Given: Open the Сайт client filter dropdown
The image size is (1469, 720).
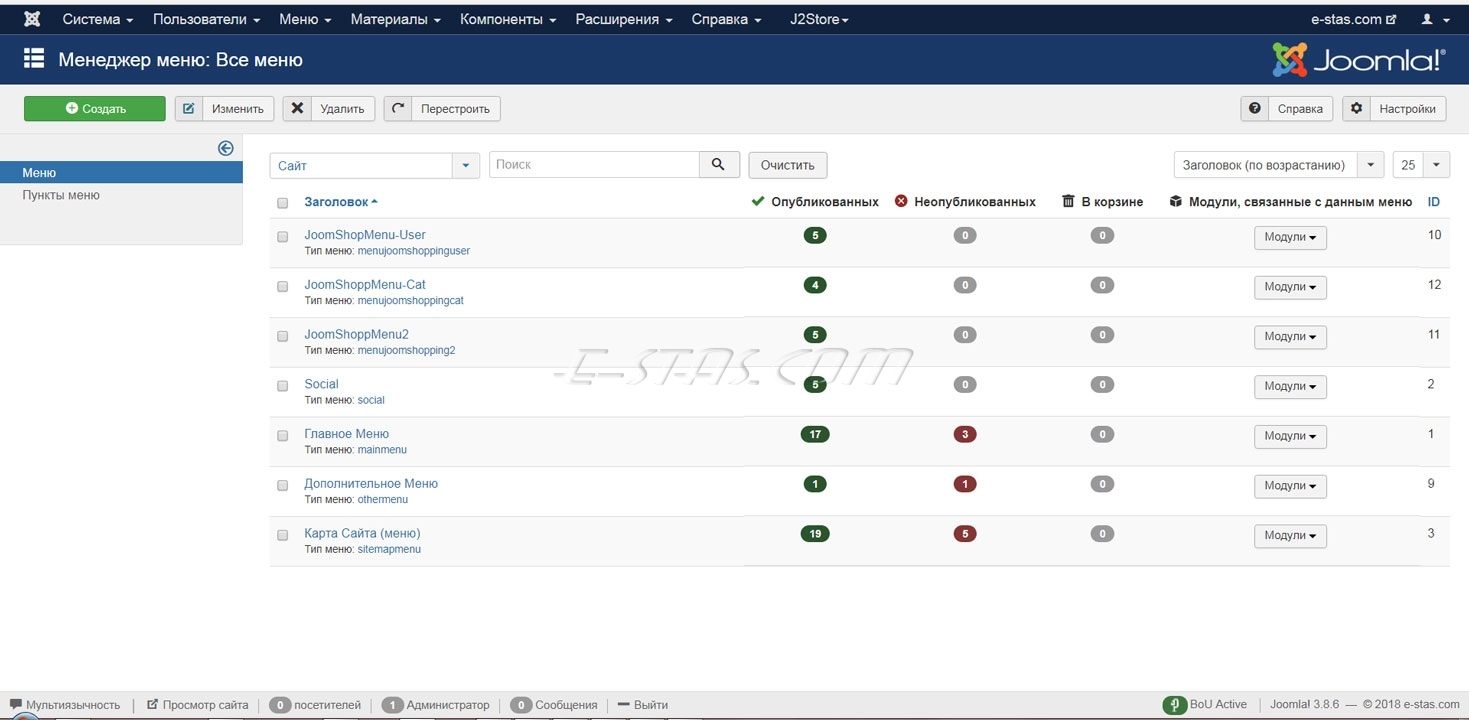Looking at the screenshot, I should pyautogui.click(x=375, y=165).
